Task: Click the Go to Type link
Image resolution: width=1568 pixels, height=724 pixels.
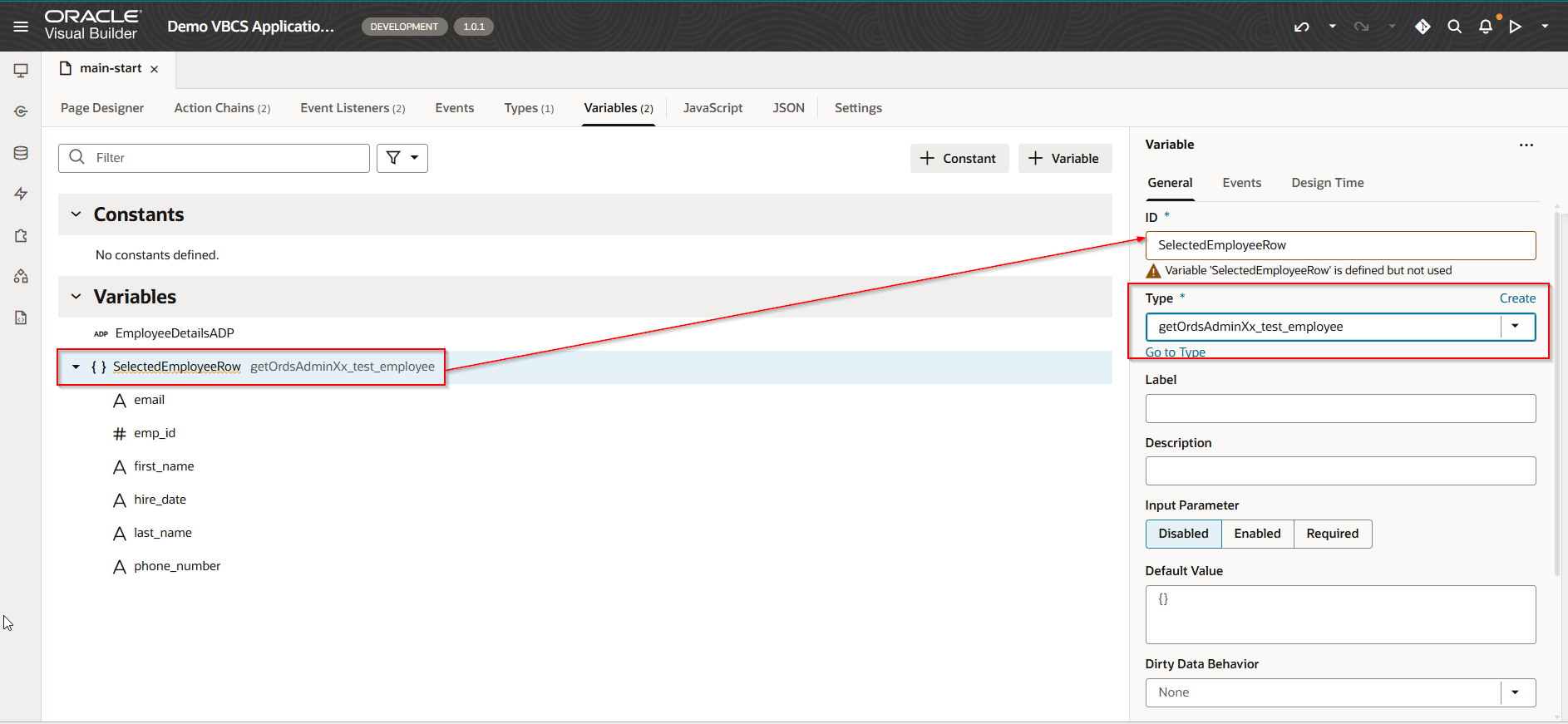Action: [1175, 352]
